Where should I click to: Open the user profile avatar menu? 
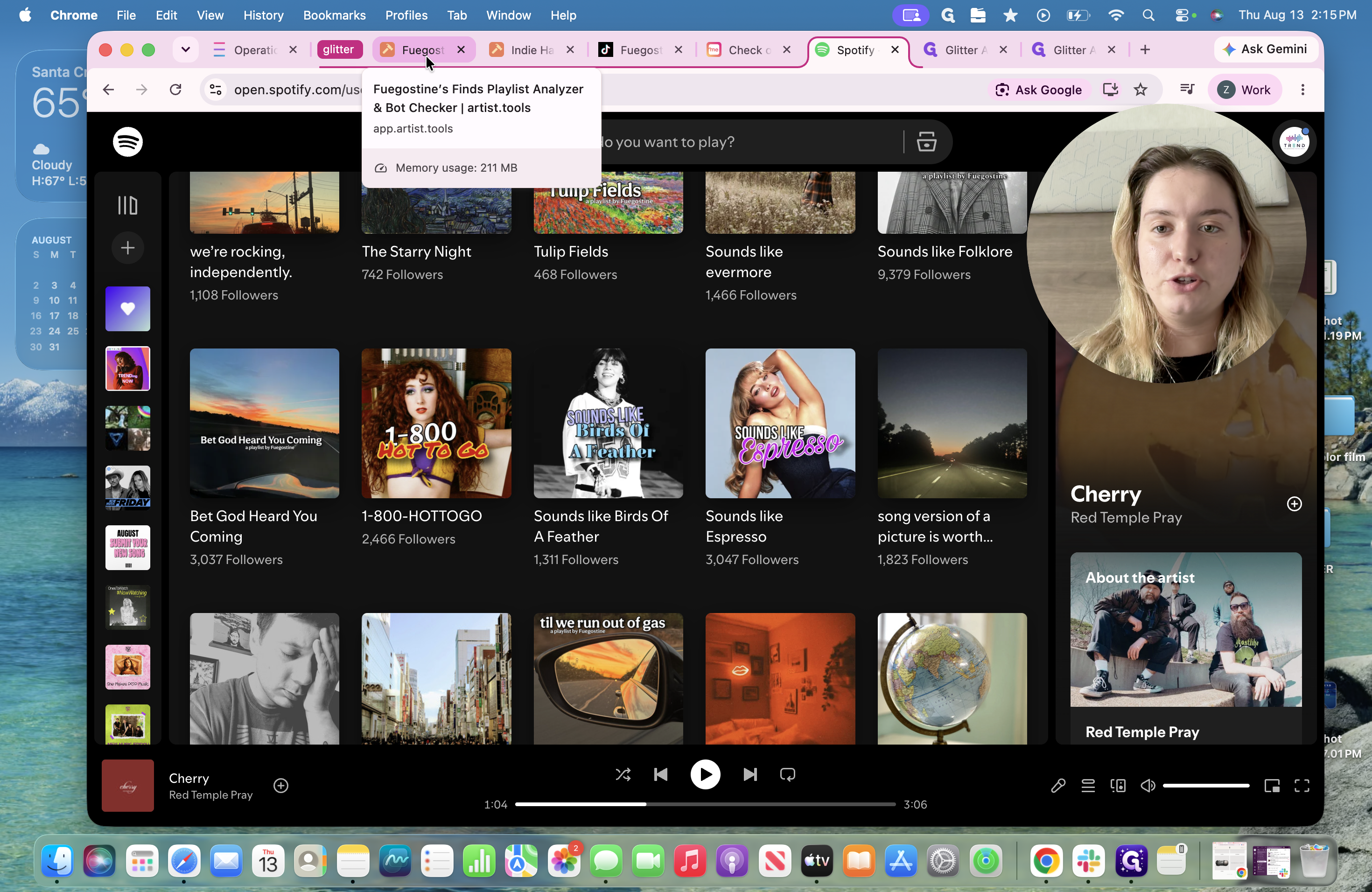[1294, 142]
